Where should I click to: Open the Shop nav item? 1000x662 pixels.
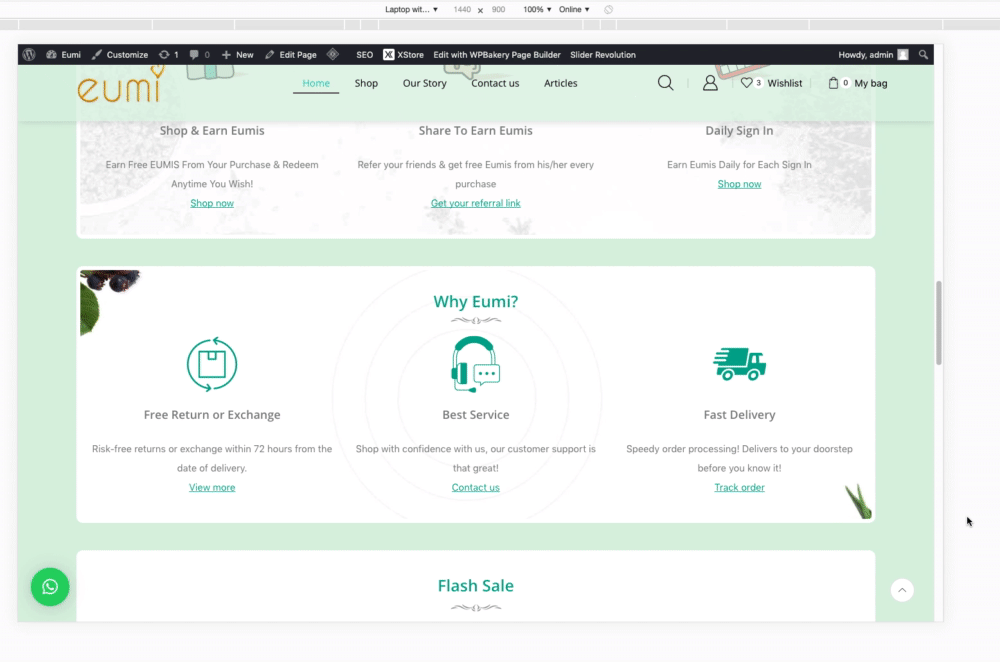(x=366, y=83)
